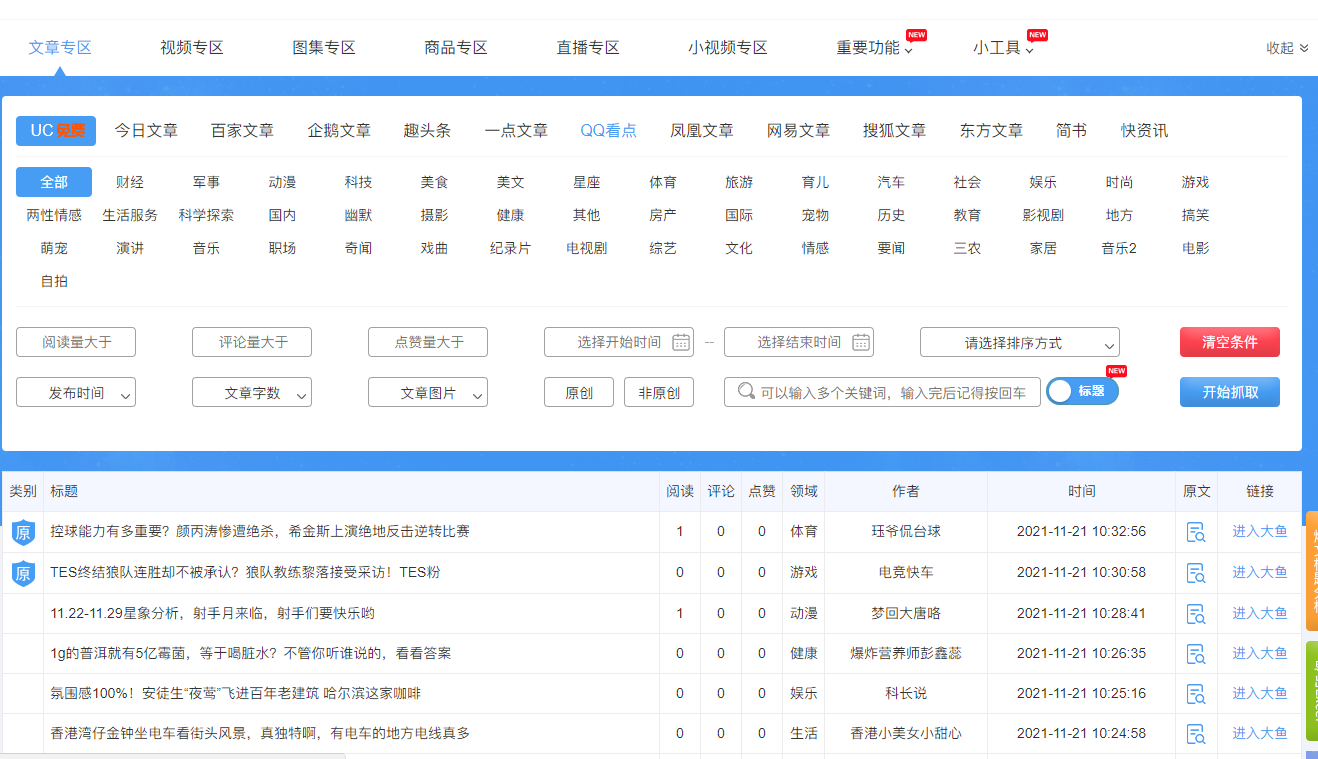Toggle the 标题 switch

click(1082, 391)
